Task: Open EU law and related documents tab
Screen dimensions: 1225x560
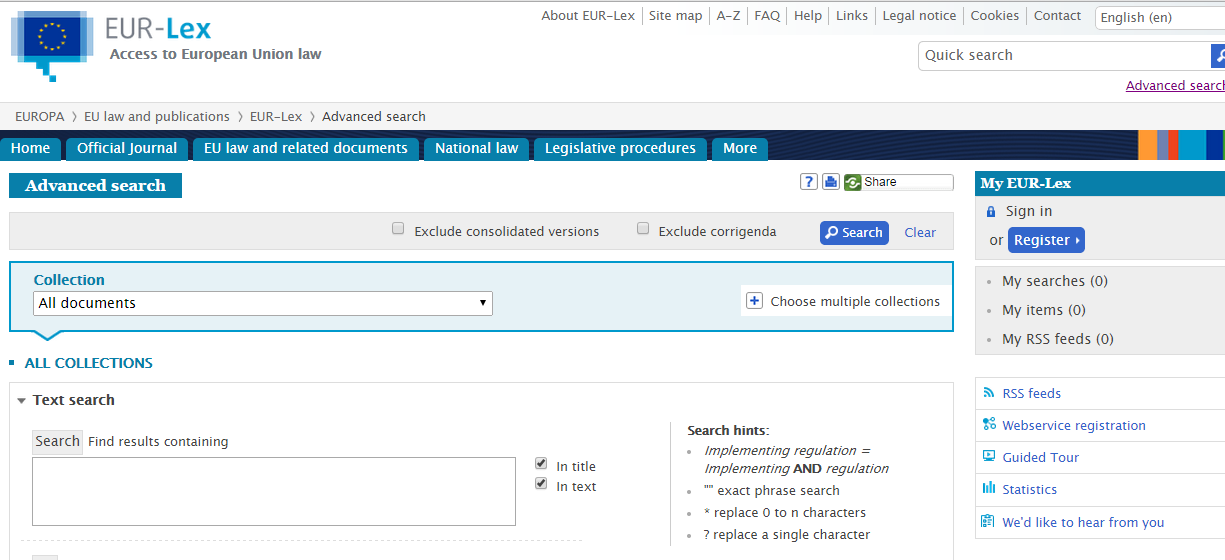Action: click(306, 148)
